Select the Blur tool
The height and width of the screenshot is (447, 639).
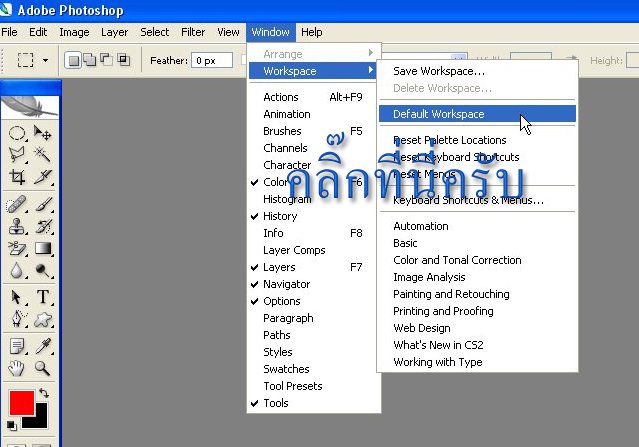[17, 270]
